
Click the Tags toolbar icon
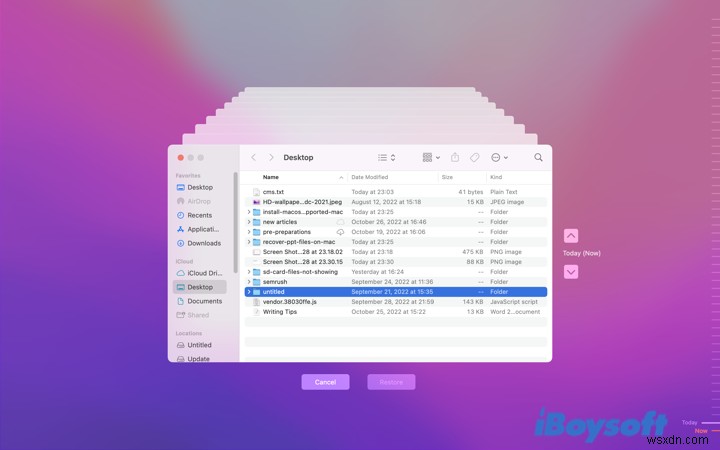474,158
